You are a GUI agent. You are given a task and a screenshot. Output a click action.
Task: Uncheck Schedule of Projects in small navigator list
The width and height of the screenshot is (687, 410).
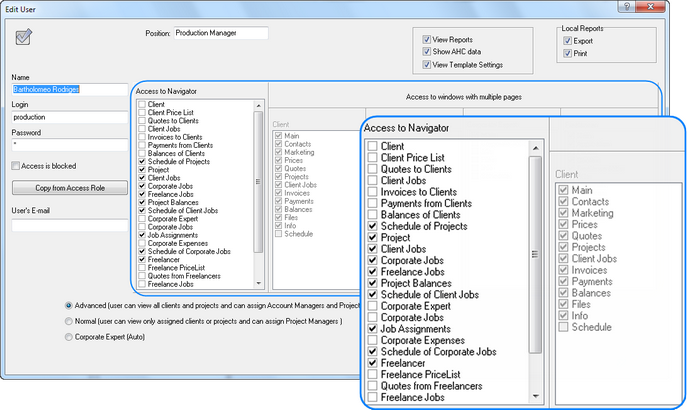pyautogui.click(x=142, y=162)
